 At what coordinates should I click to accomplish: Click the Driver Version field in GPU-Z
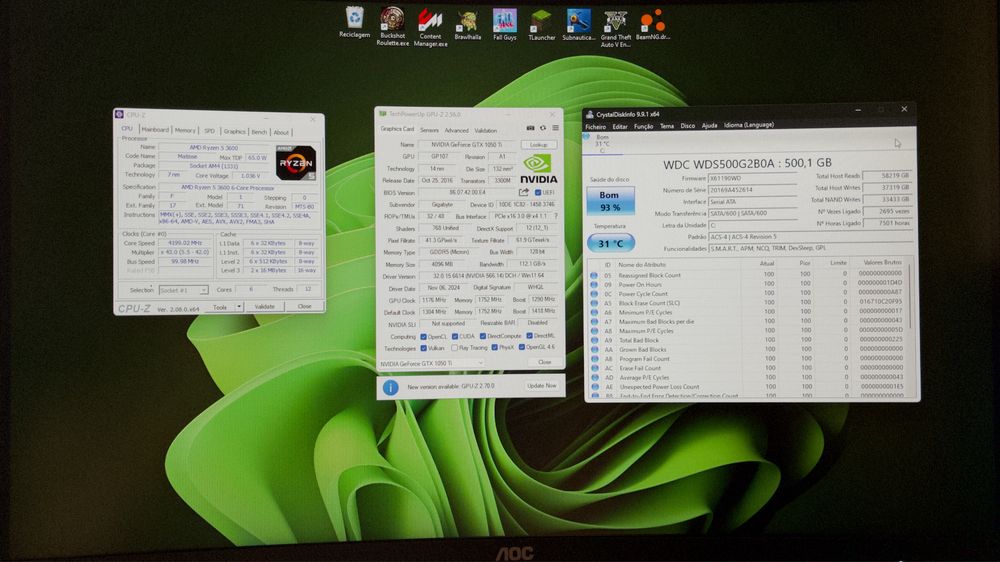click(488, 276)
